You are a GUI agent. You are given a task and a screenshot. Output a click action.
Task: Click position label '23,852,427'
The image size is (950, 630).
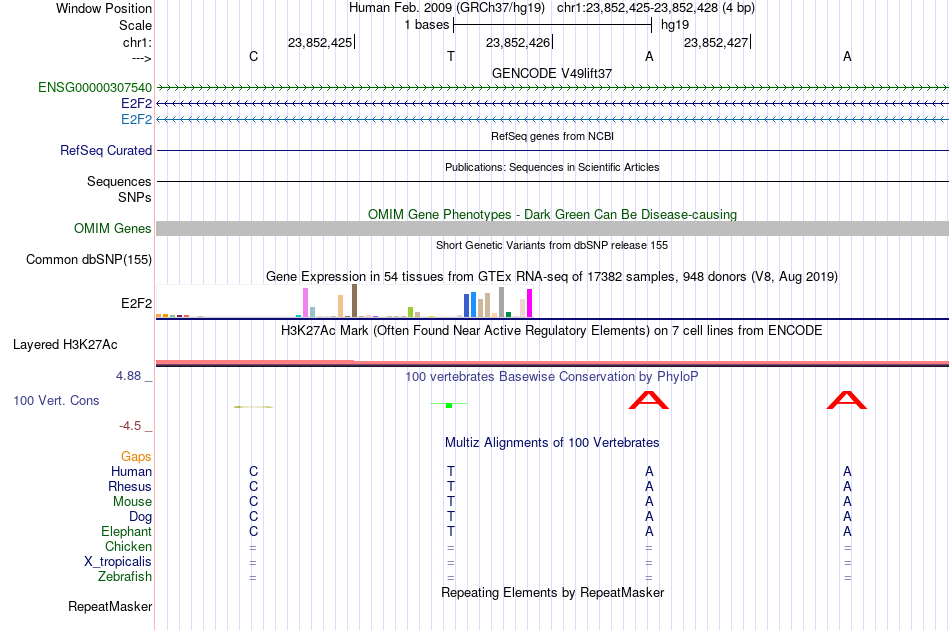click(x=716, y=42)
